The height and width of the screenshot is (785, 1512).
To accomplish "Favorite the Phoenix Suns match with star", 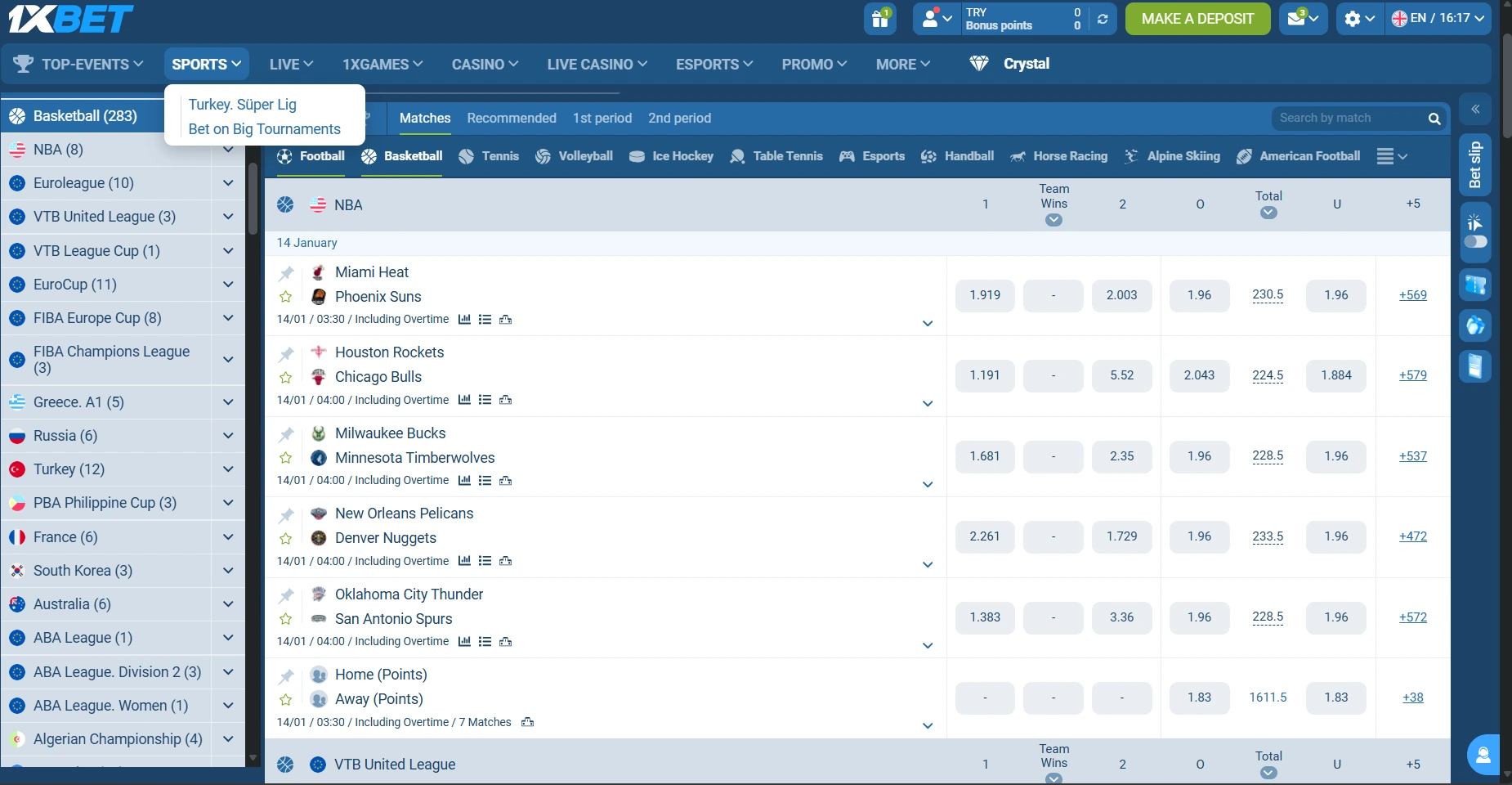I will click(286, 297).
